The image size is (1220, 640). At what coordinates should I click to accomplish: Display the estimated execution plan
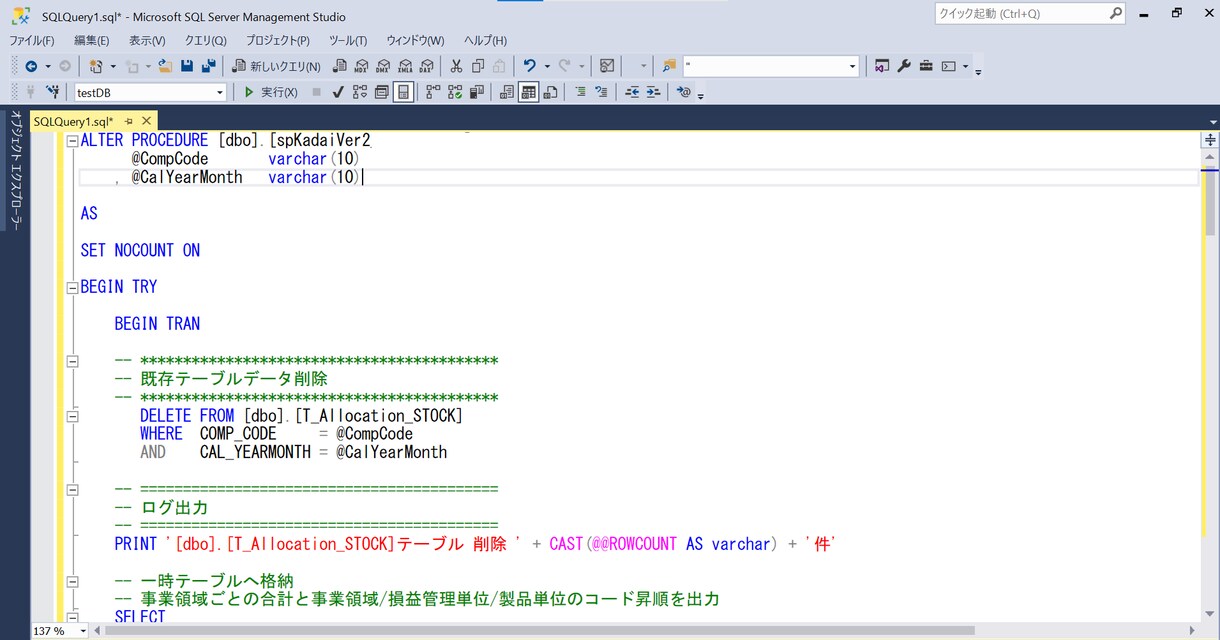(360, 92)
